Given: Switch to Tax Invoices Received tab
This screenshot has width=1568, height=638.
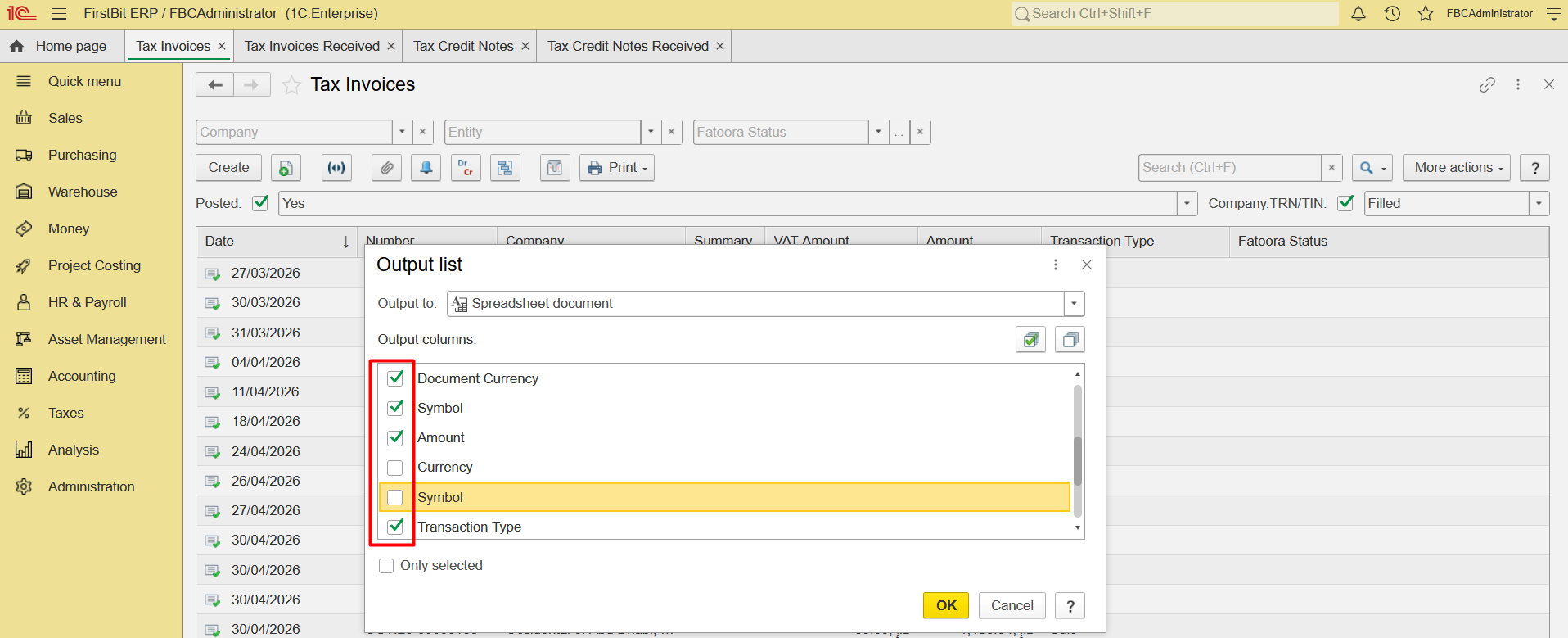Looking at the screenshot, I should (x=312, y=47).
